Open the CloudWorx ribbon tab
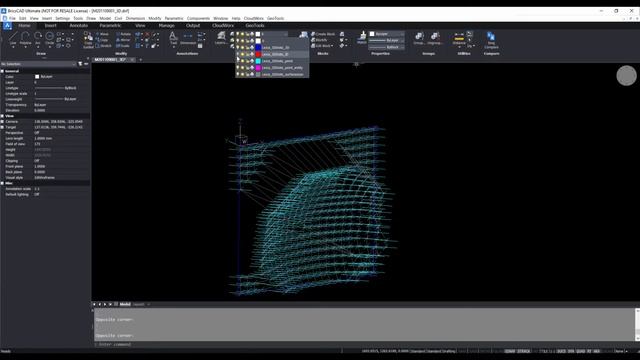The image size is (640, 360). 223,25
